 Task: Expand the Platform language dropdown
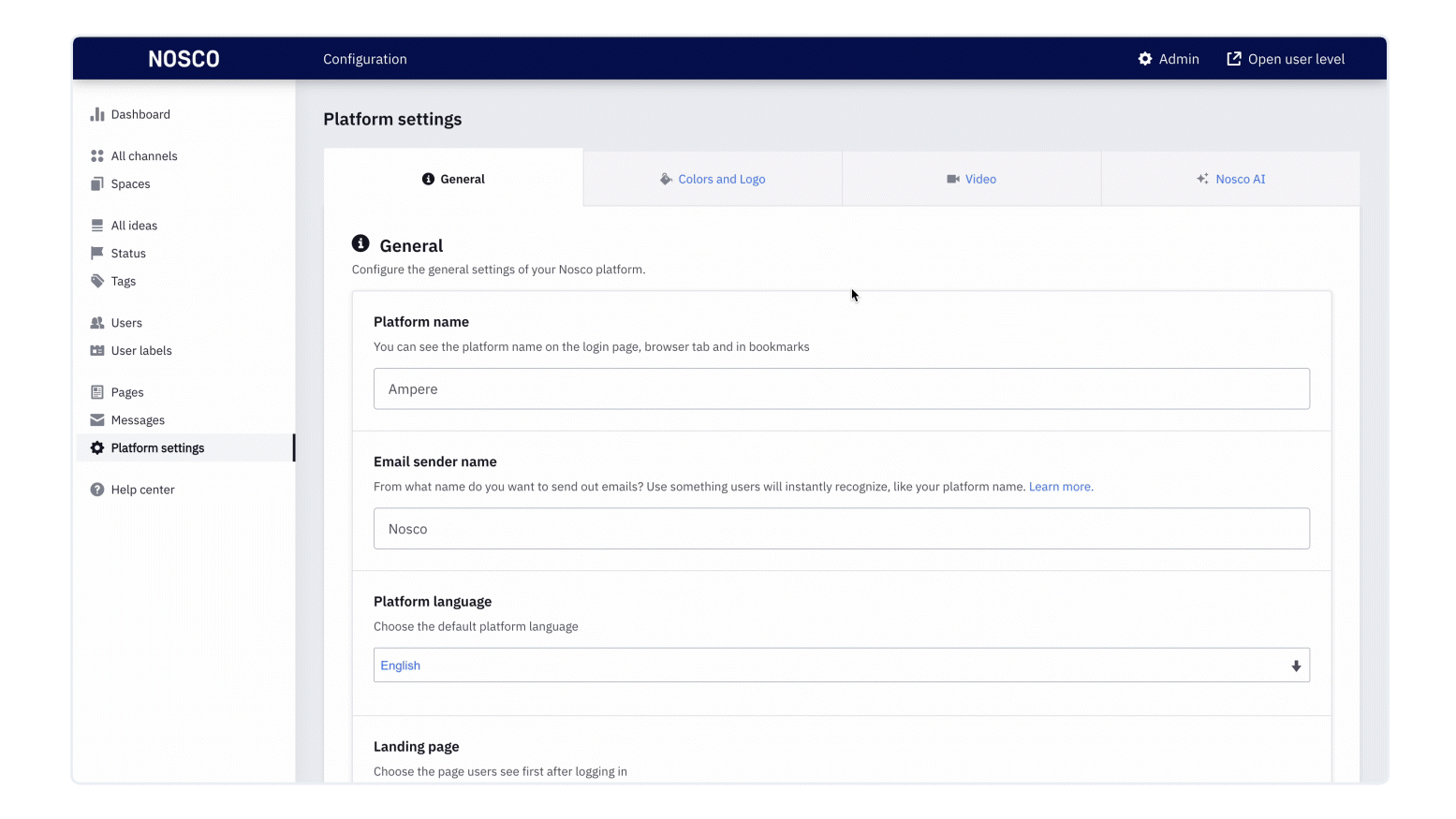(1296, 665)
